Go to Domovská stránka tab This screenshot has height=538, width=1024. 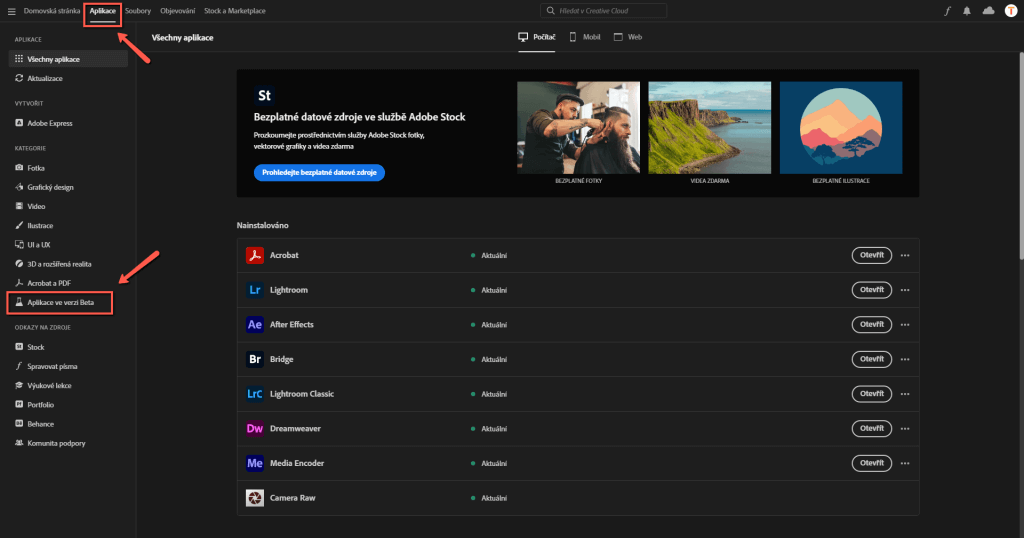tap(52, 11)
